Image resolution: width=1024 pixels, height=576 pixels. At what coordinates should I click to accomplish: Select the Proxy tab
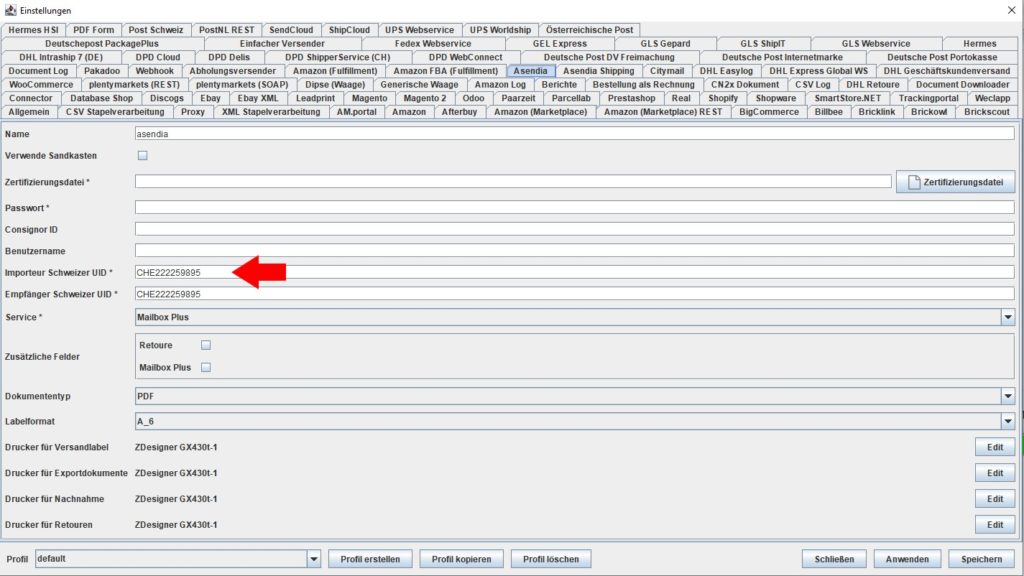193,112
